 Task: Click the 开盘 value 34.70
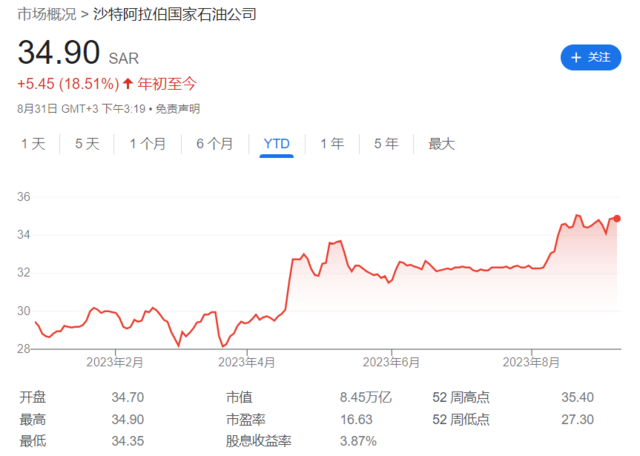(128, 397)
